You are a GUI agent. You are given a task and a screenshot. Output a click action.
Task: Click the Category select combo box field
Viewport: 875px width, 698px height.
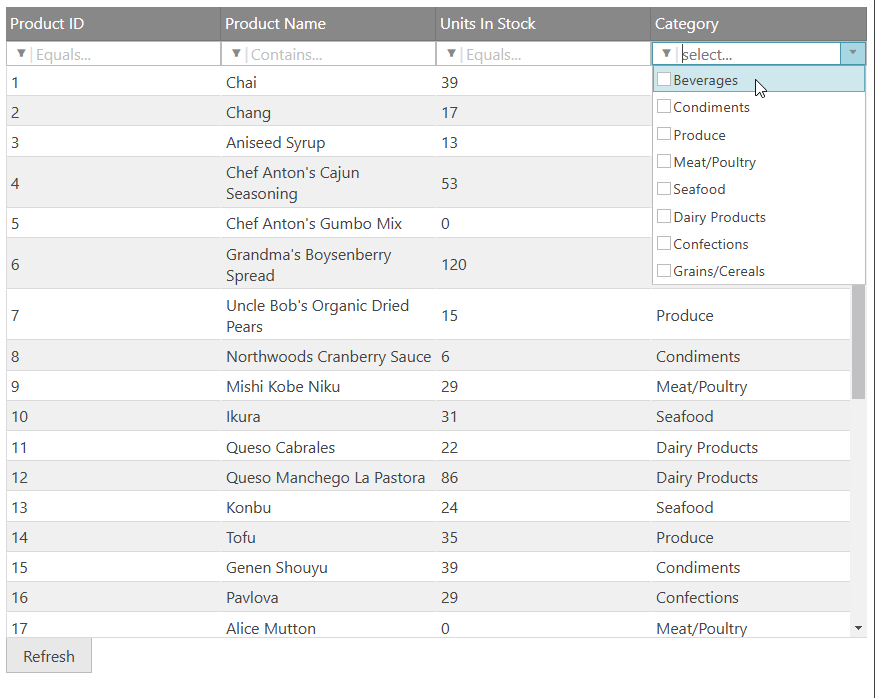tap(758, 54)
